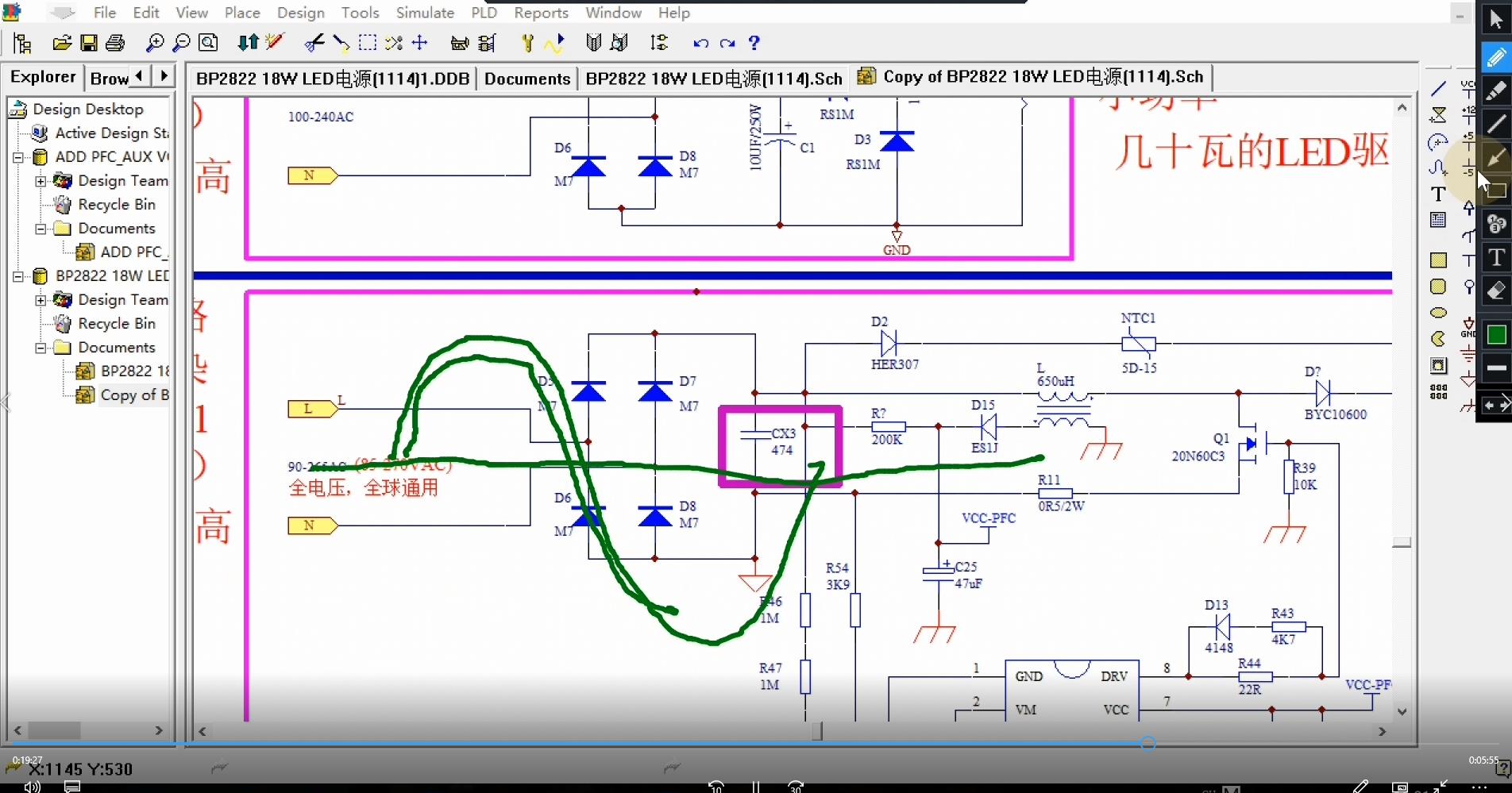Image resolution: width=1512 pixels, height=793 pixels.
Task: Select the Place Pie Chart tool
Action: [1438, 339]
